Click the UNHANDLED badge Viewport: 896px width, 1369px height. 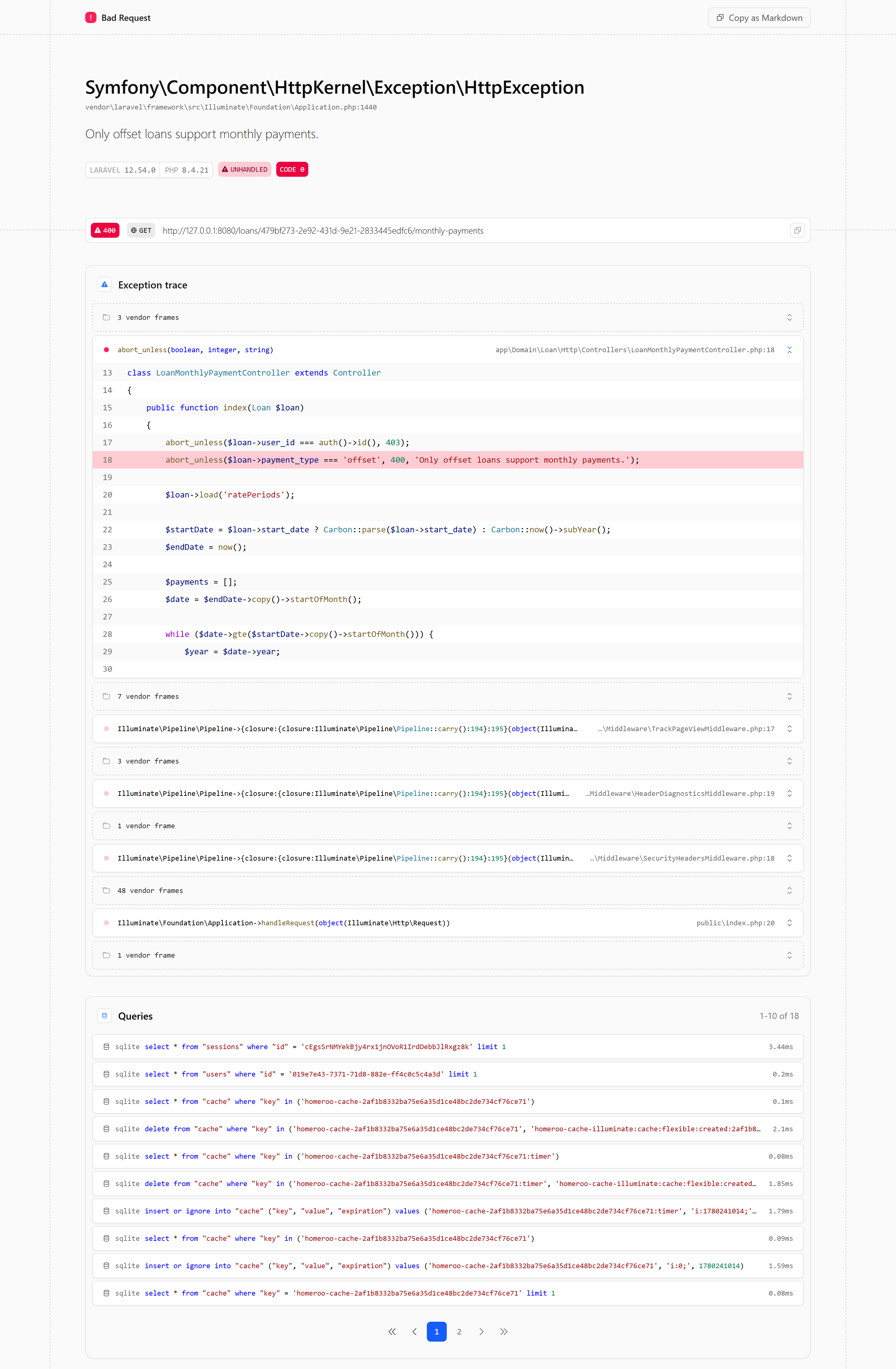245,170
